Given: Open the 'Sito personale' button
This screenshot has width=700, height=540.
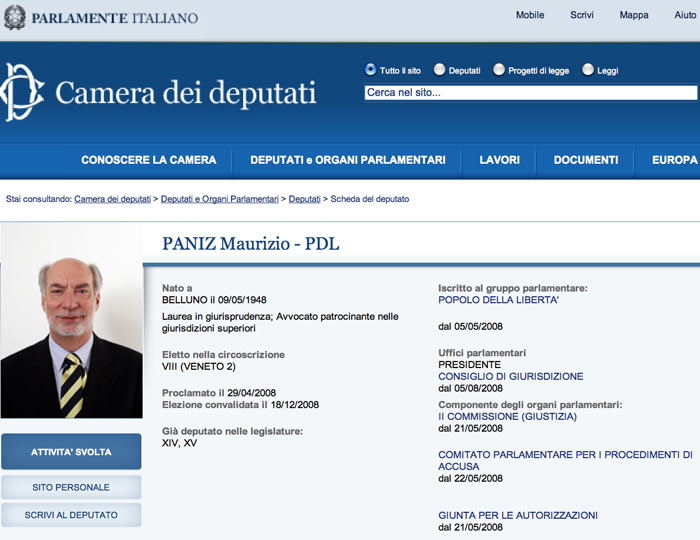Looking at the screenshot, I should pos(71,487).
